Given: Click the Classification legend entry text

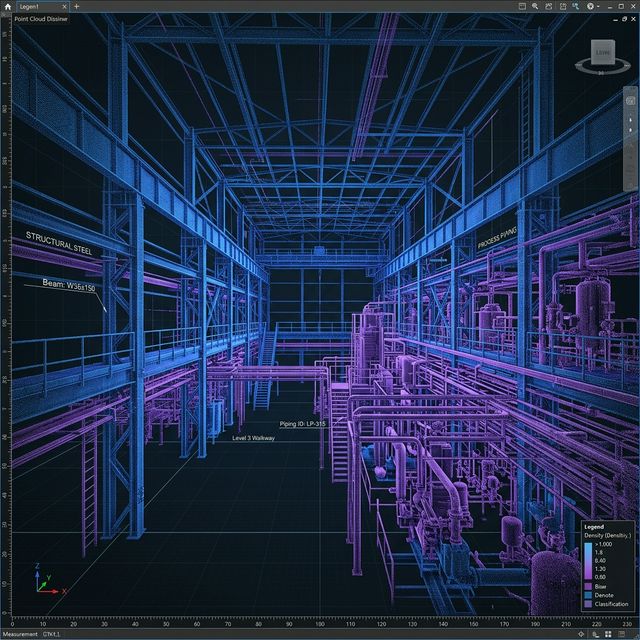Looking at the screenshot, I should coord(611,604).
